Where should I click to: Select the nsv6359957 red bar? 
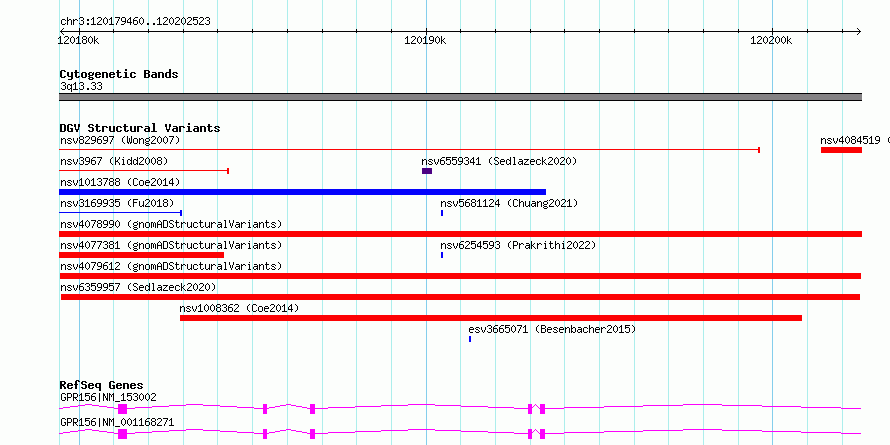click(460, 297)
